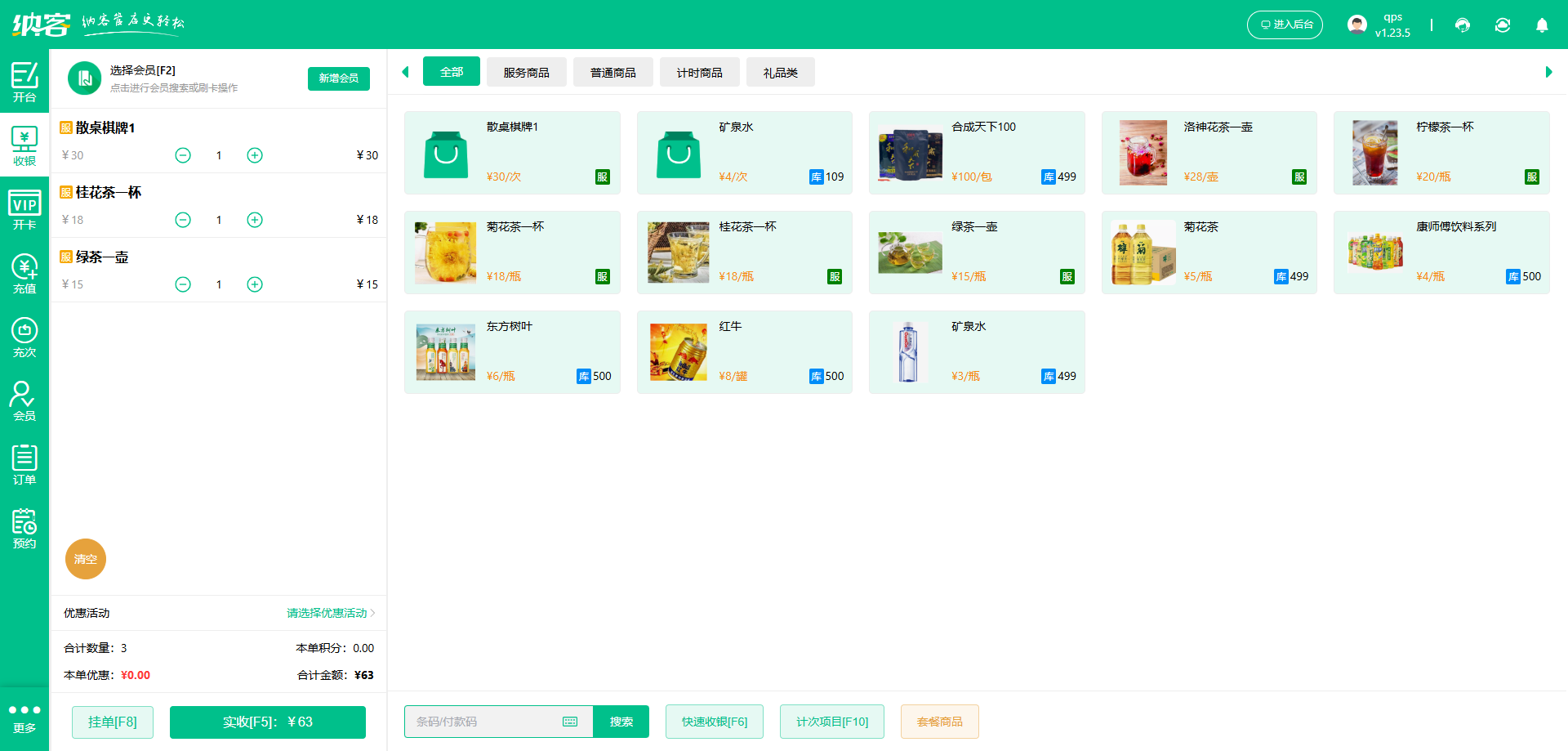This screenshot has height=751, width=1568.
Task: Switch to the 计时商品 tab
Action: tap(699, 72)
